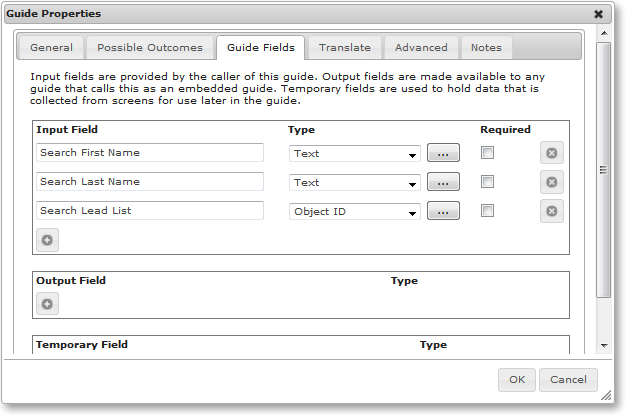Image resolution: width=626 pixels, height=415 pixels.
Task: Add a new output field row
Action: click(x=48, y=304)
